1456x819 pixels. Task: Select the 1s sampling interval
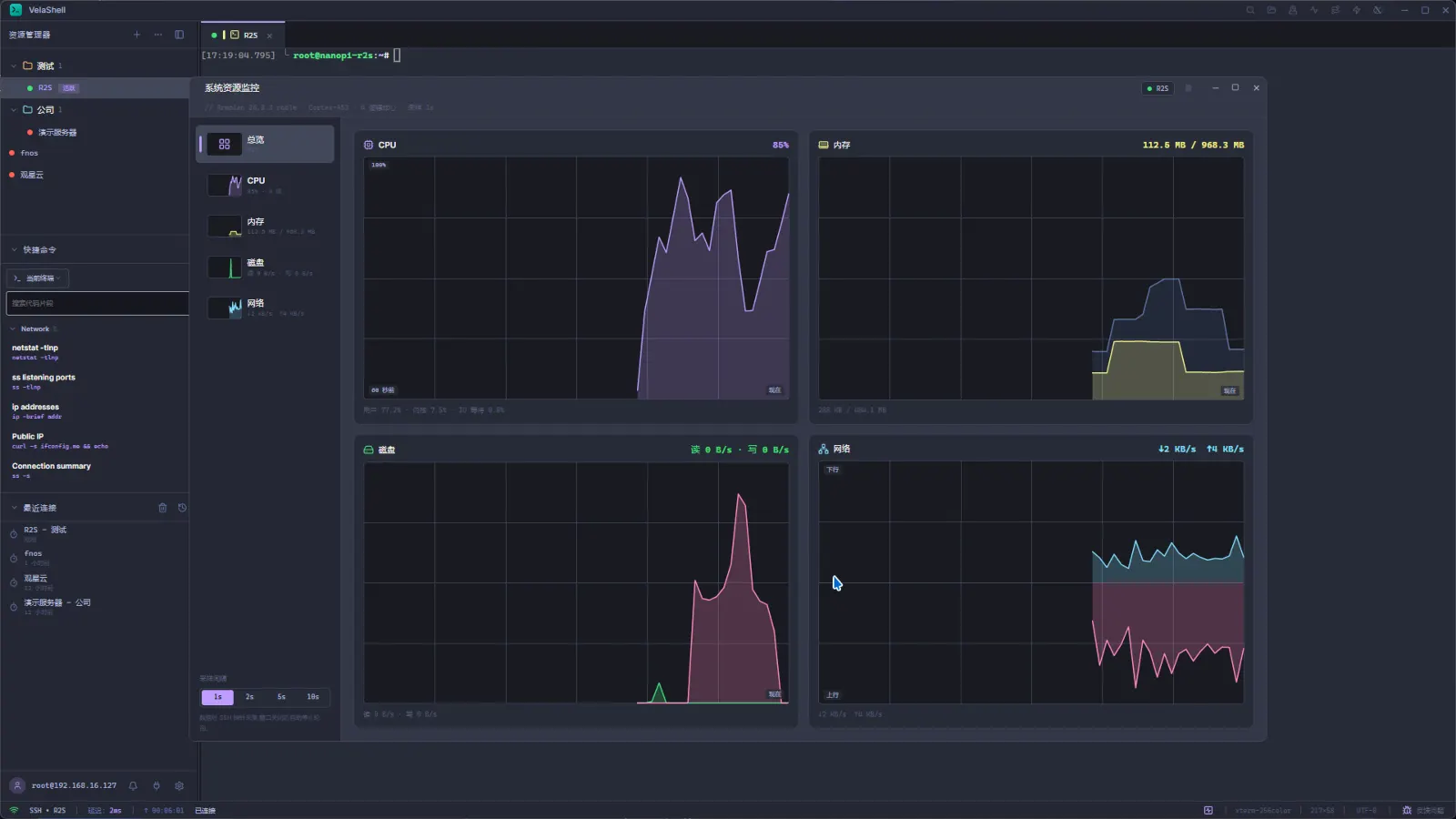coord(217,697)
